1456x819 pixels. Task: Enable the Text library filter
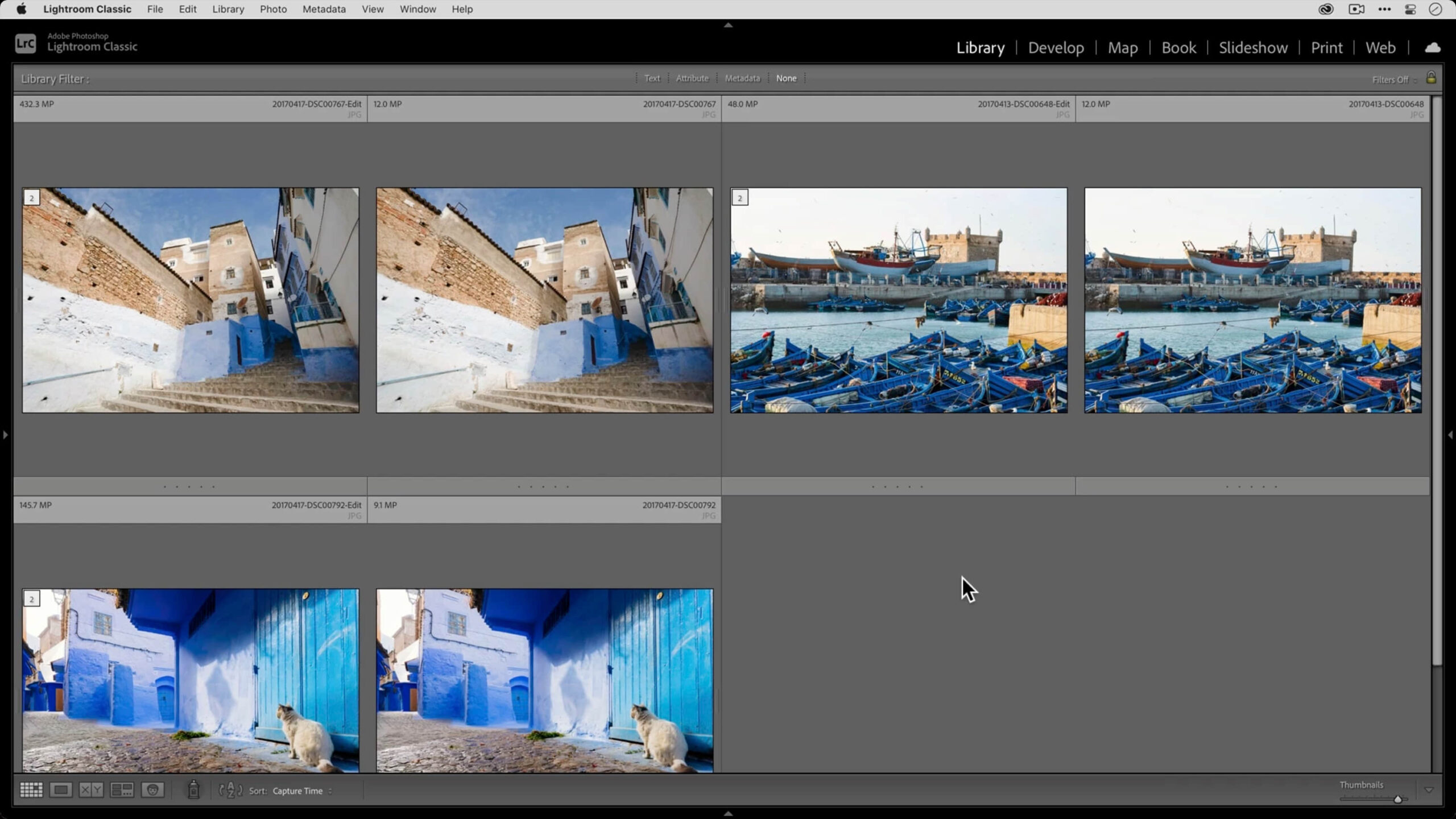(652, 78)
